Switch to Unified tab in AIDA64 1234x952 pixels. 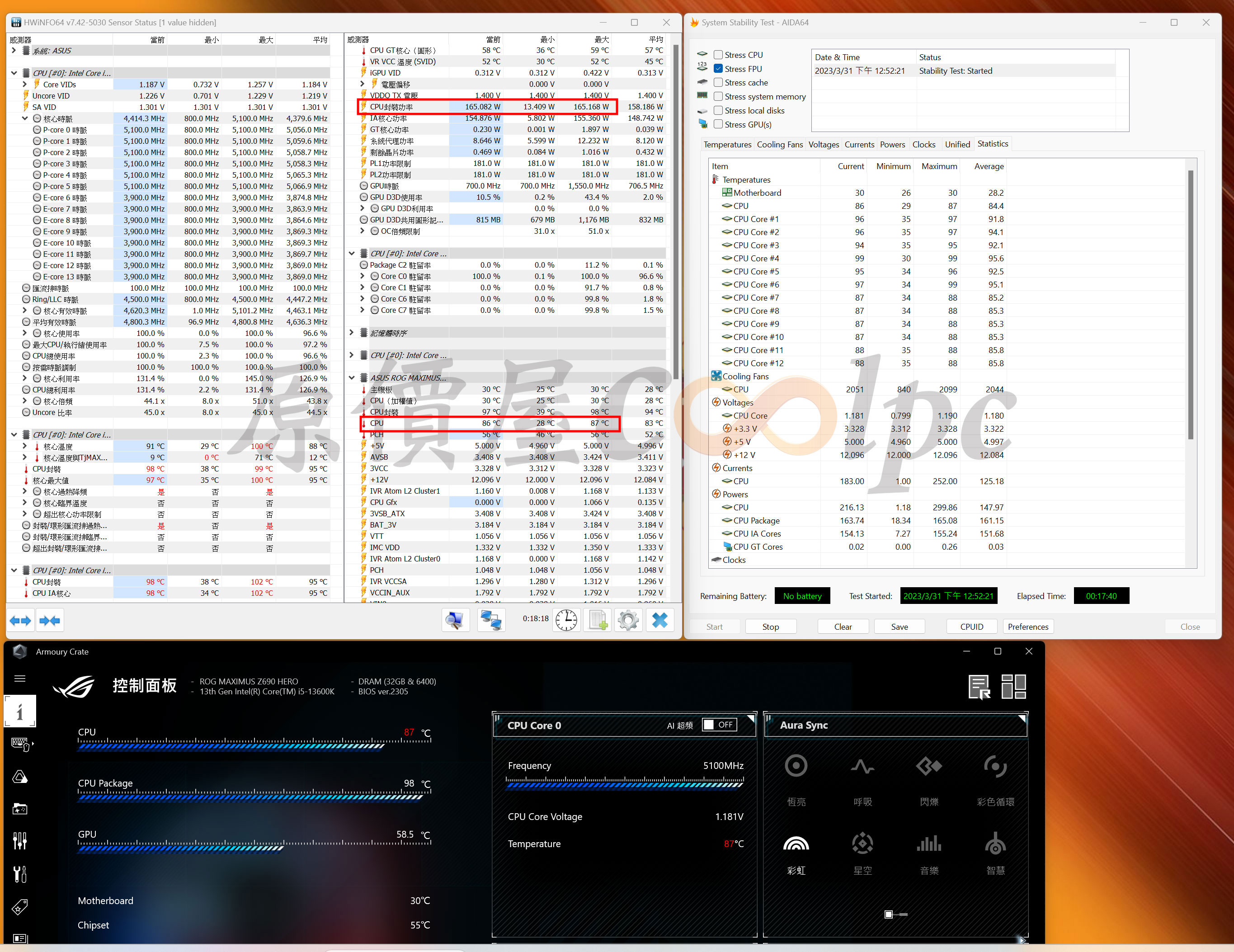coord(957,145)
